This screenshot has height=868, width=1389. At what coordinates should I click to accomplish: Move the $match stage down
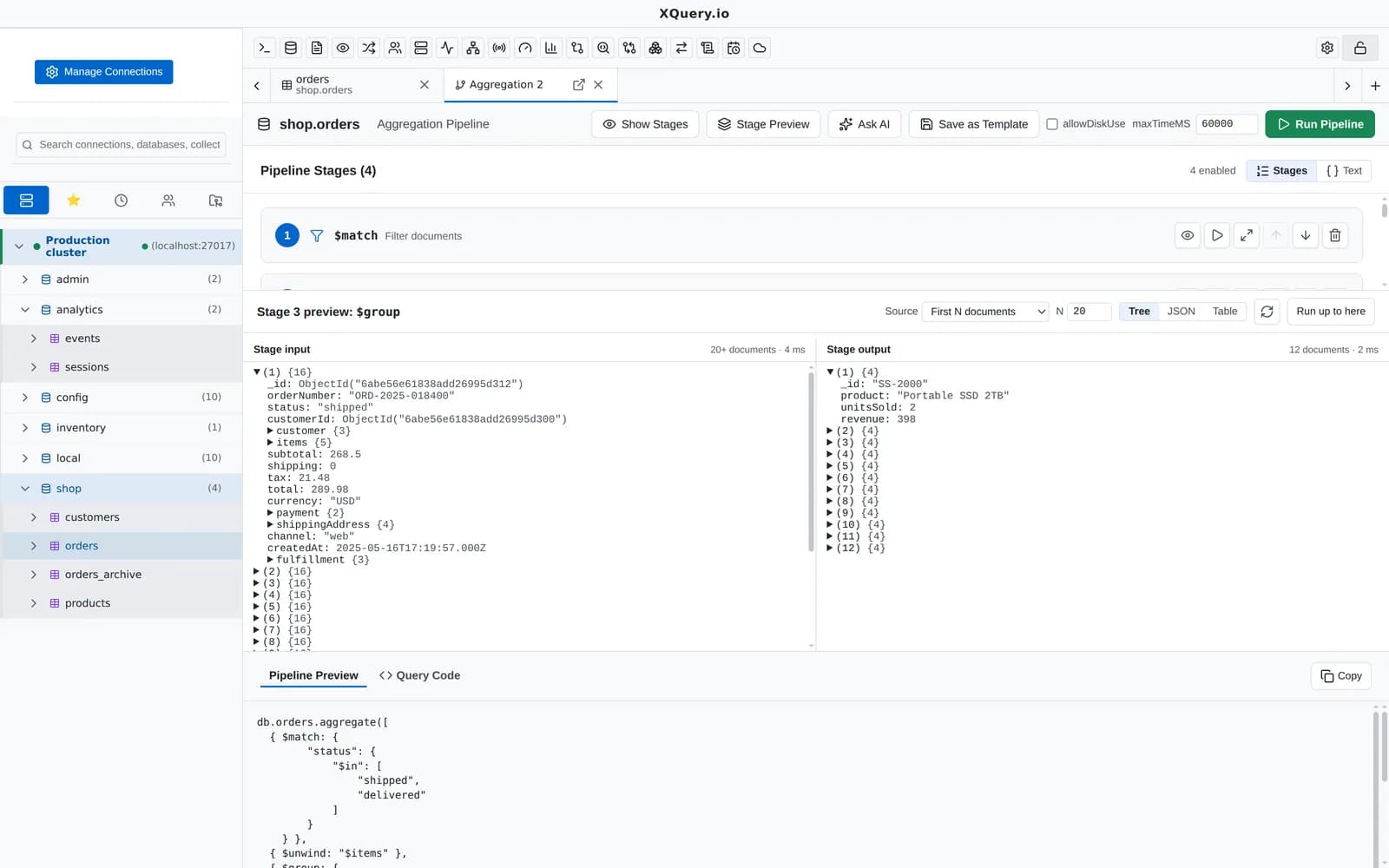tap(1306, 235)
